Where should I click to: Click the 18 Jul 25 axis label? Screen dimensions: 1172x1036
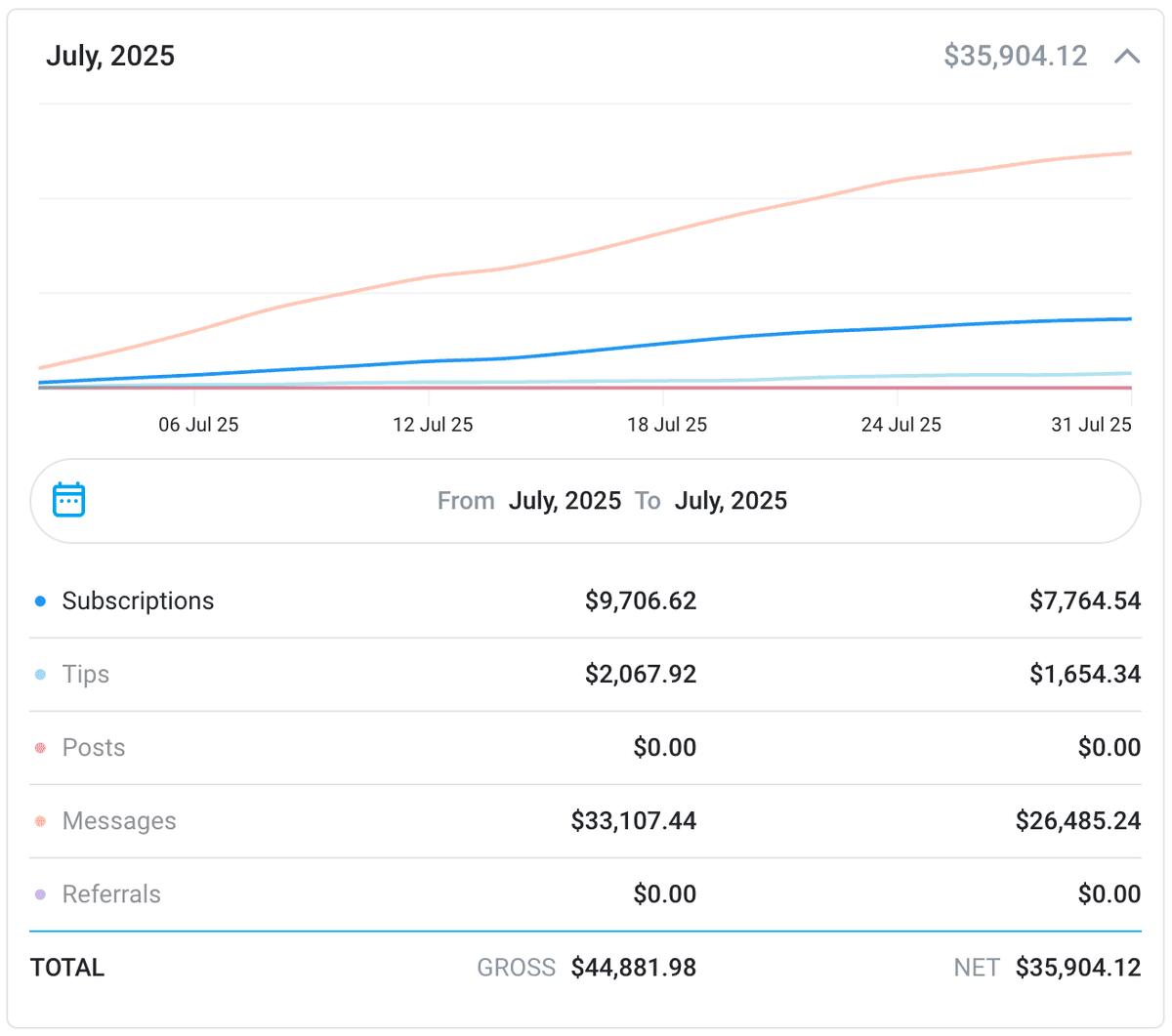pyautogui.click(x=668, y=425)
